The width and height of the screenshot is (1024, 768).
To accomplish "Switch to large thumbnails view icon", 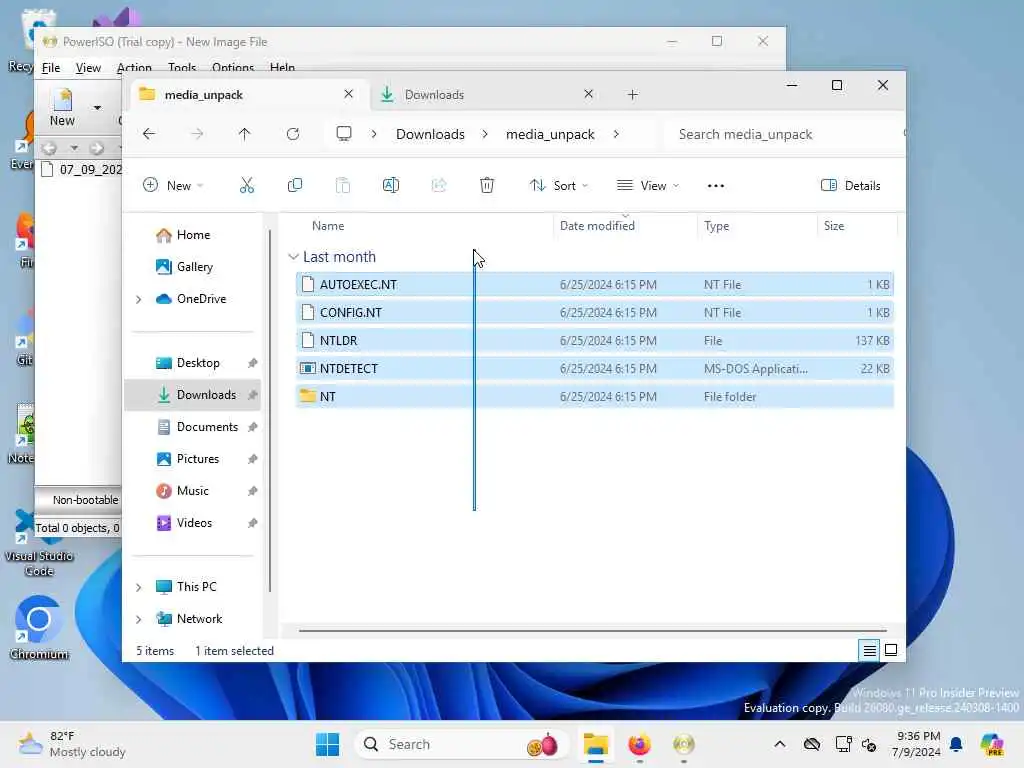I will pos(891,650).
